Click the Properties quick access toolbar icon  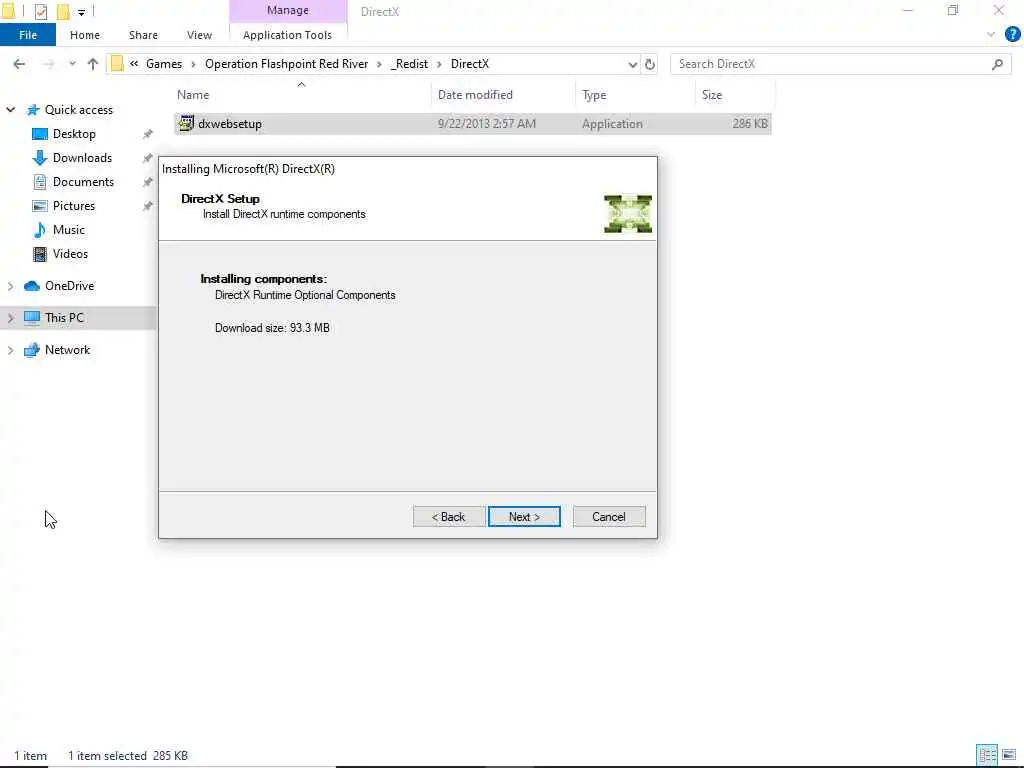[40, 11]
